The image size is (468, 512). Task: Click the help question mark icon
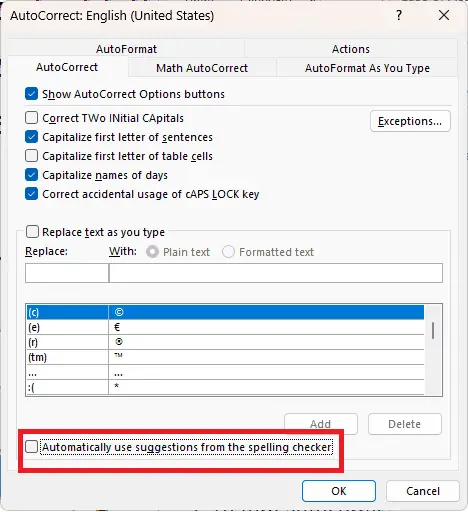399,15
